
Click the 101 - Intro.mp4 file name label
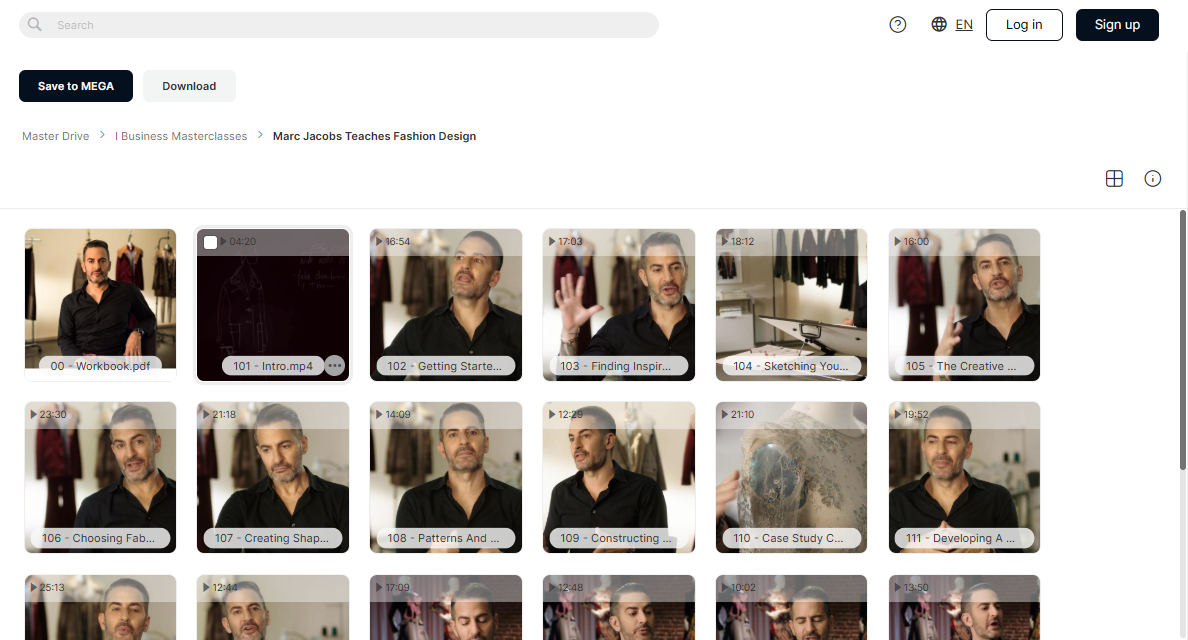point(273,366)
